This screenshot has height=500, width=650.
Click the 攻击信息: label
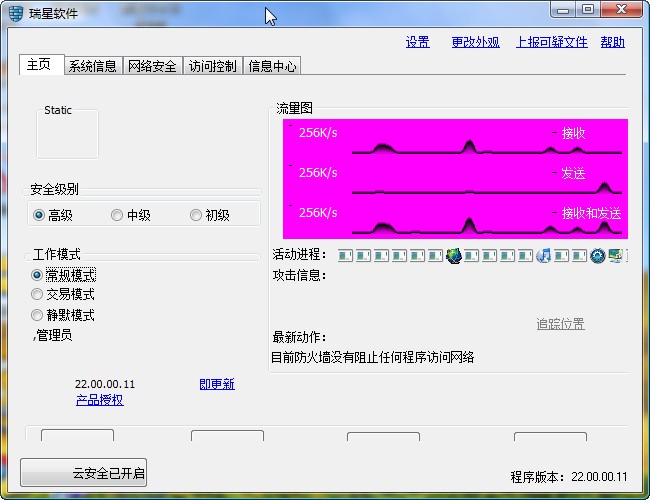(299, 275)
